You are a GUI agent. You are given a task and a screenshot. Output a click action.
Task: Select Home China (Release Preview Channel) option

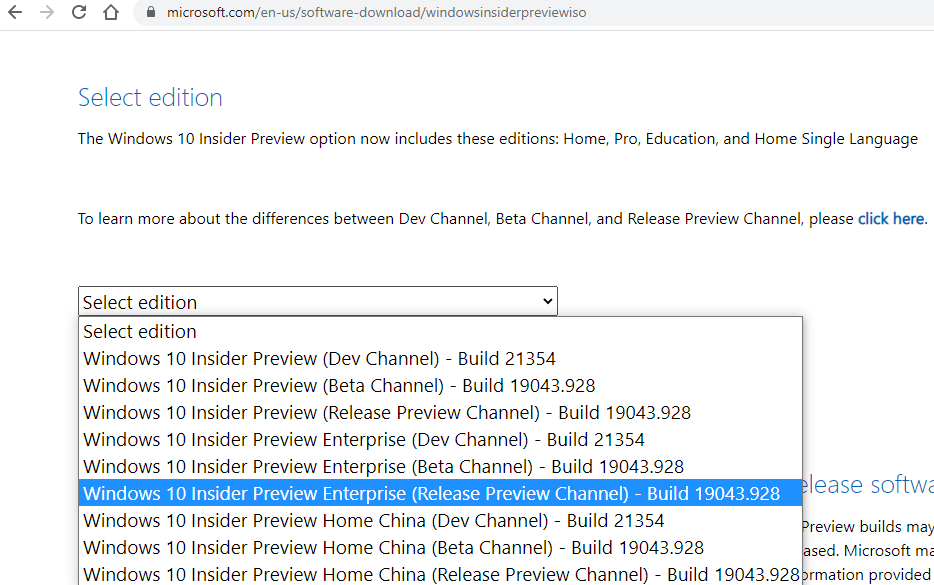click(x=440, y=574)
